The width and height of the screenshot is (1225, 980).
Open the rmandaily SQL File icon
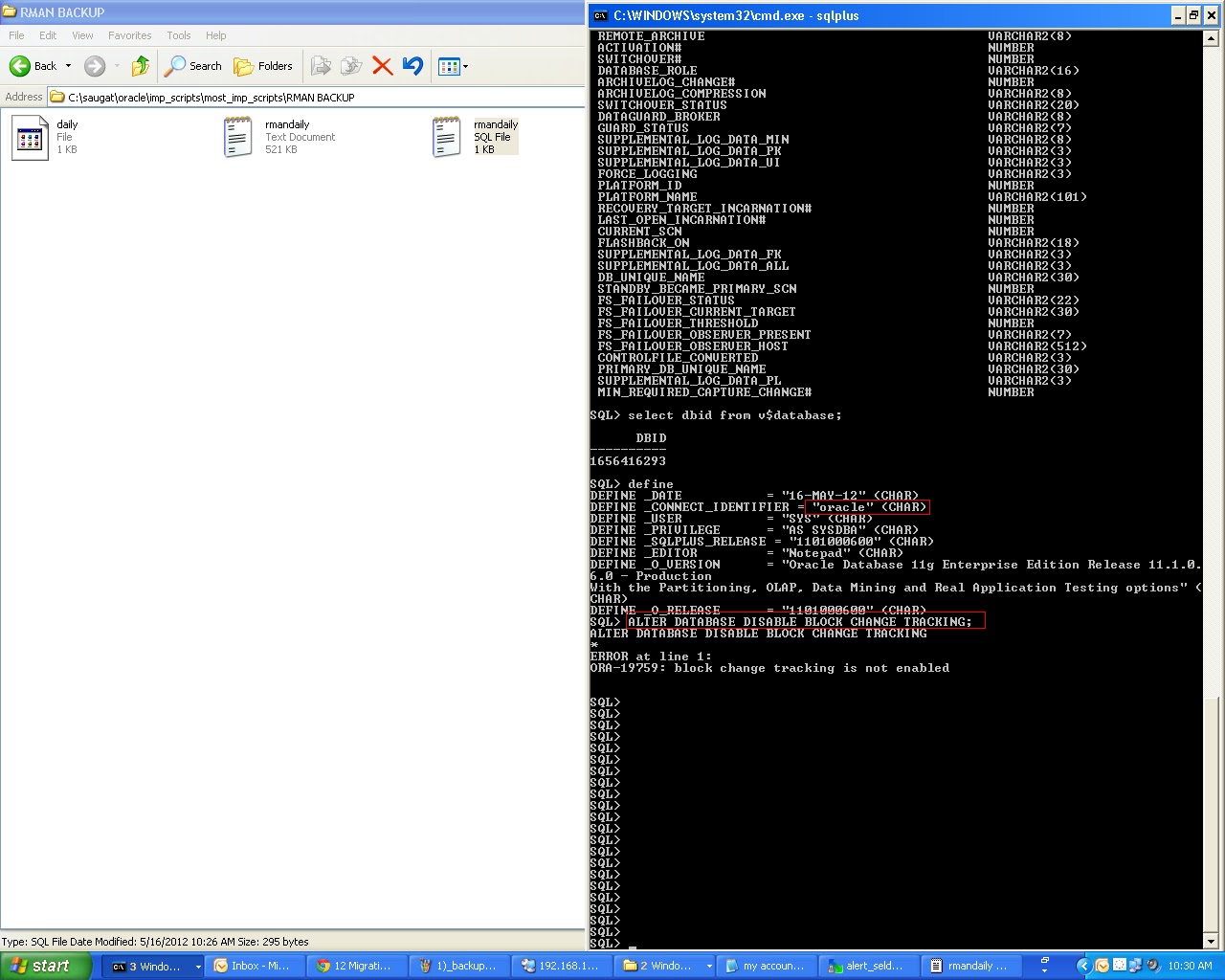tap(446, 136)
